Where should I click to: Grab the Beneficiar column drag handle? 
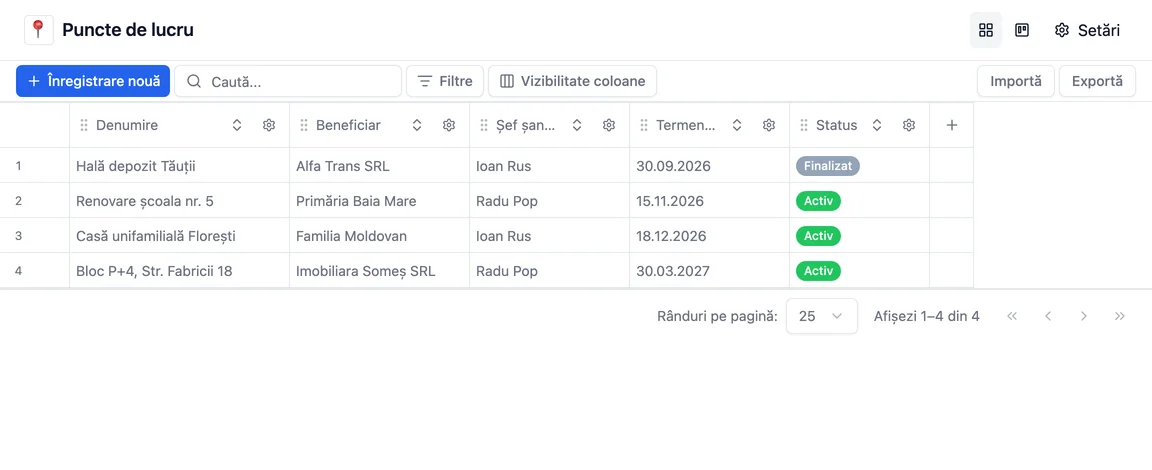tap(303, 126)
